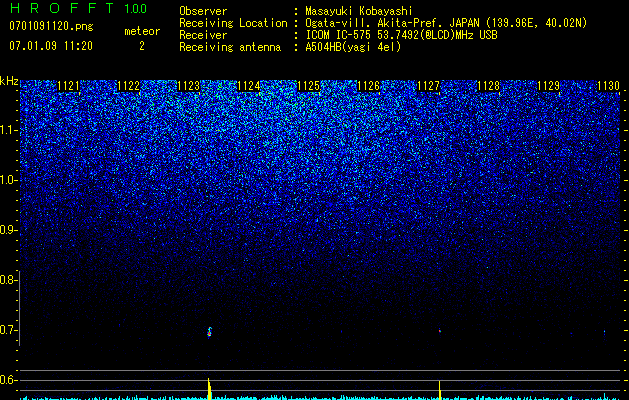Click the kHz axis unit label
Image resolution: width=629 pixels, height=400 pixels.
coord(9,81)
